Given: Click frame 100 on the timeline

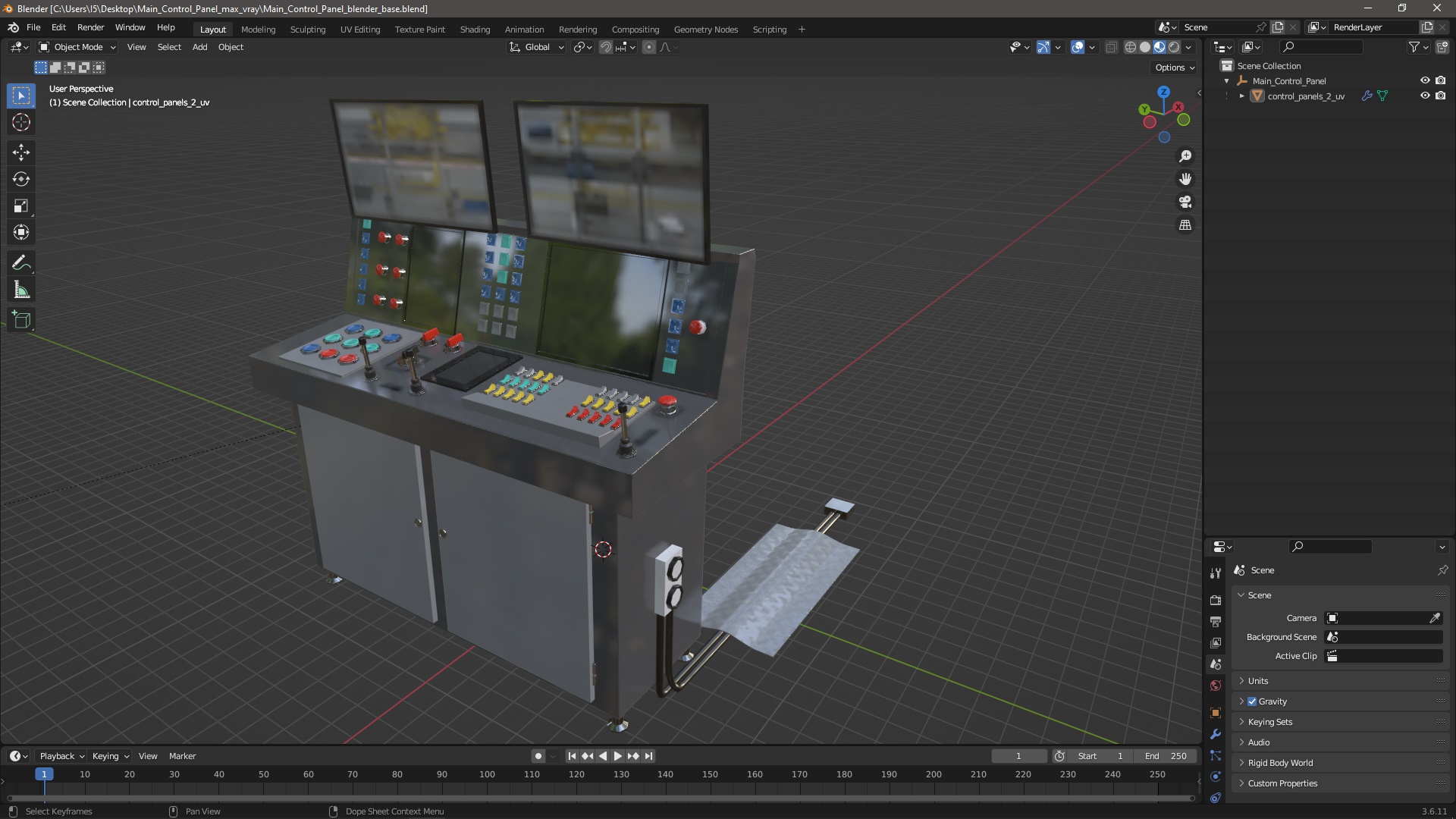Looking at the screenshot, I should coord(487,775).
